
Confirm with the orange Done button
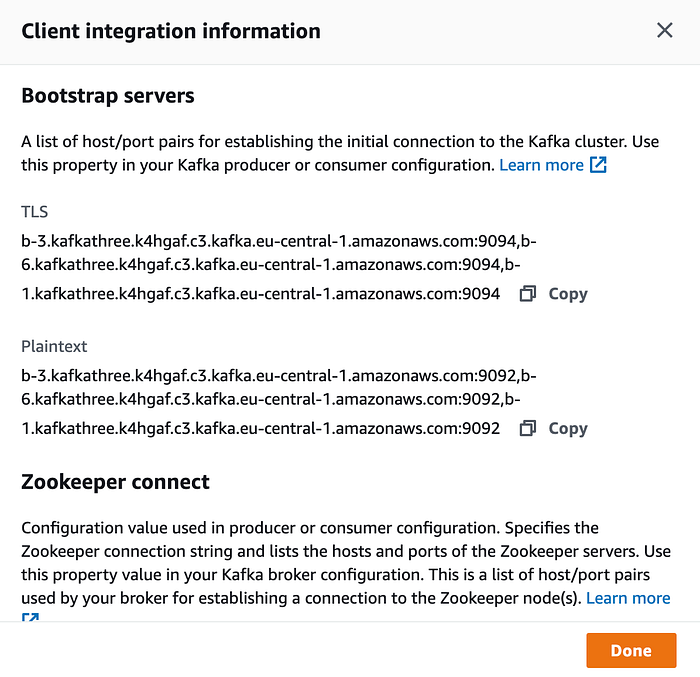pos(631,650)
